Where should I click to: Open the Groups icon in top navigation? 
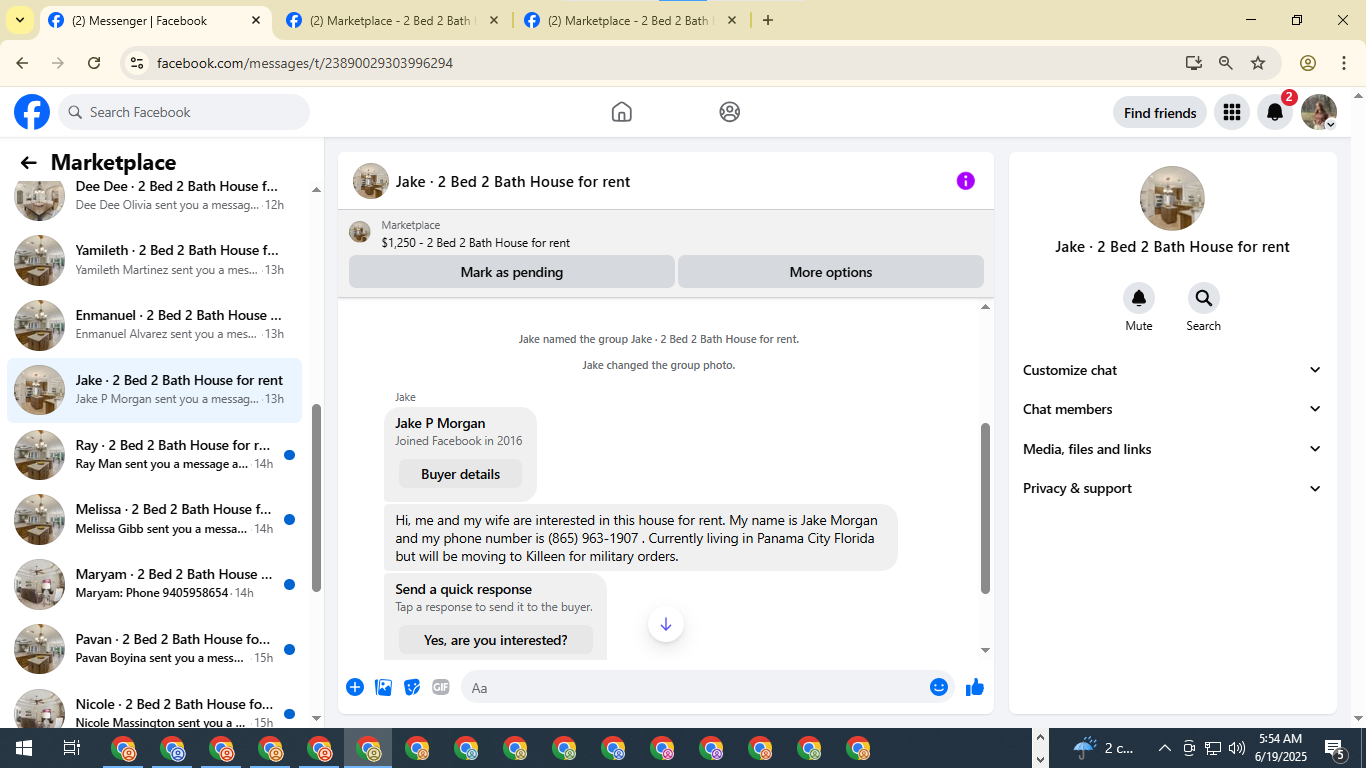coord(730,112)
